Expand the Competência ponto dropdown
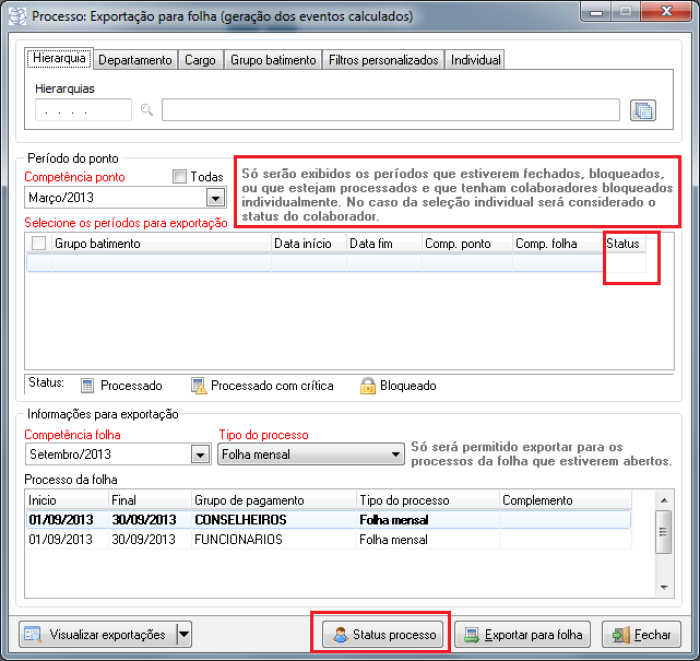 [x=213, y=198]
